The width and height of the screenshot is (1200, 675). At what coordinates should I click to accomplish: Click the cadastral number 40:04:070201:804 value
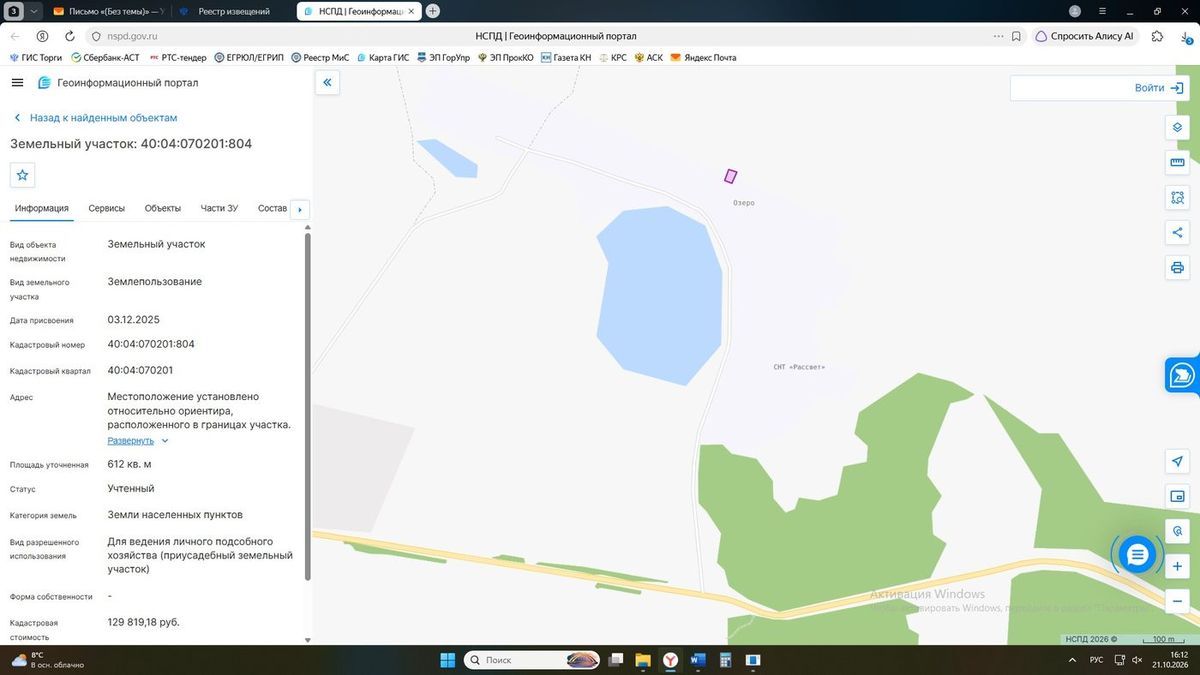pos(151,344)
